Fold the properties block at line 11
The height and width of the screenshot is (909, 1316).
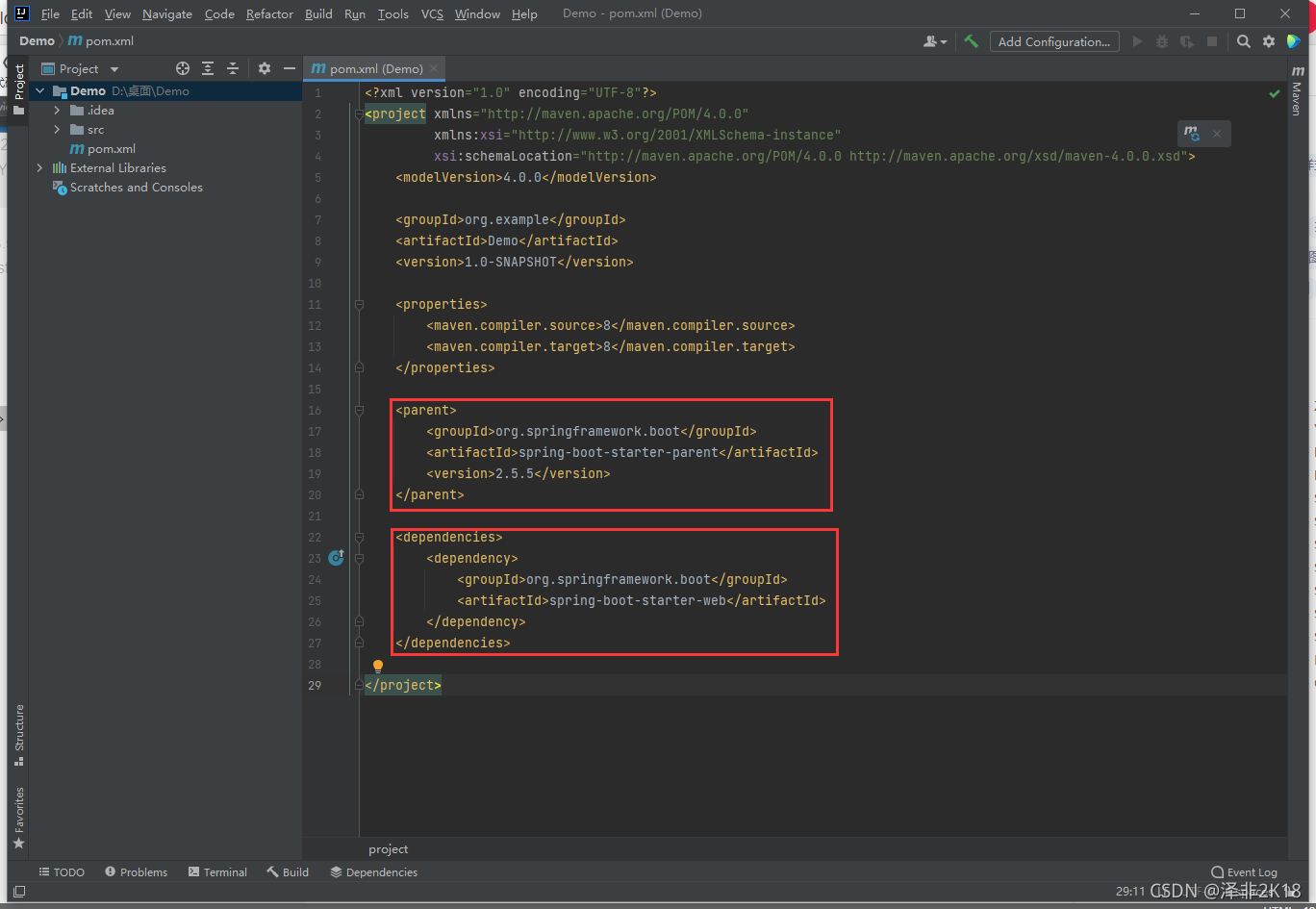point(359,305)
